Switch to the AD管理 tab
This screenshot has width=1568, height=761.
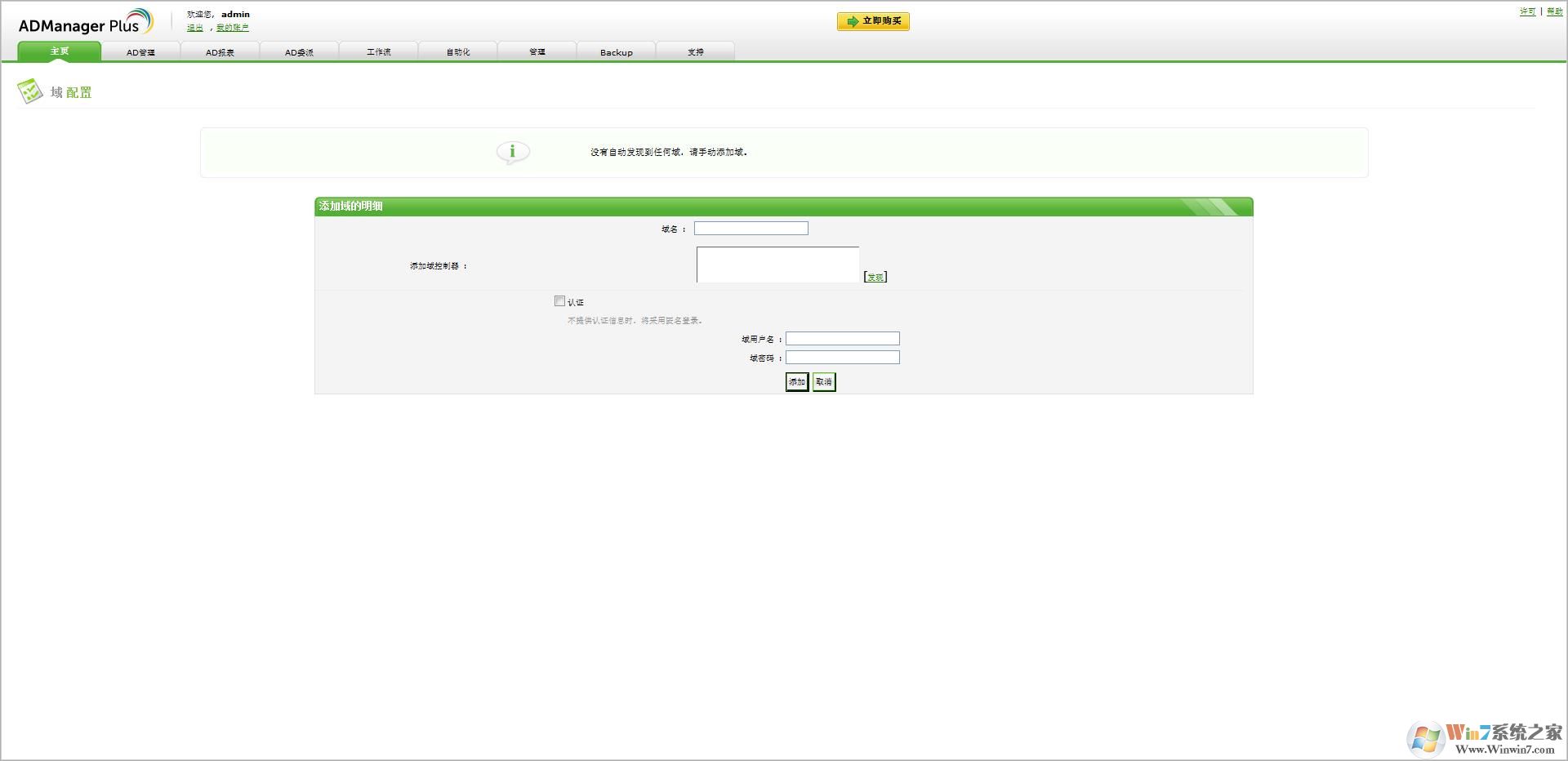pyautogui.click(x=140, y=51)
